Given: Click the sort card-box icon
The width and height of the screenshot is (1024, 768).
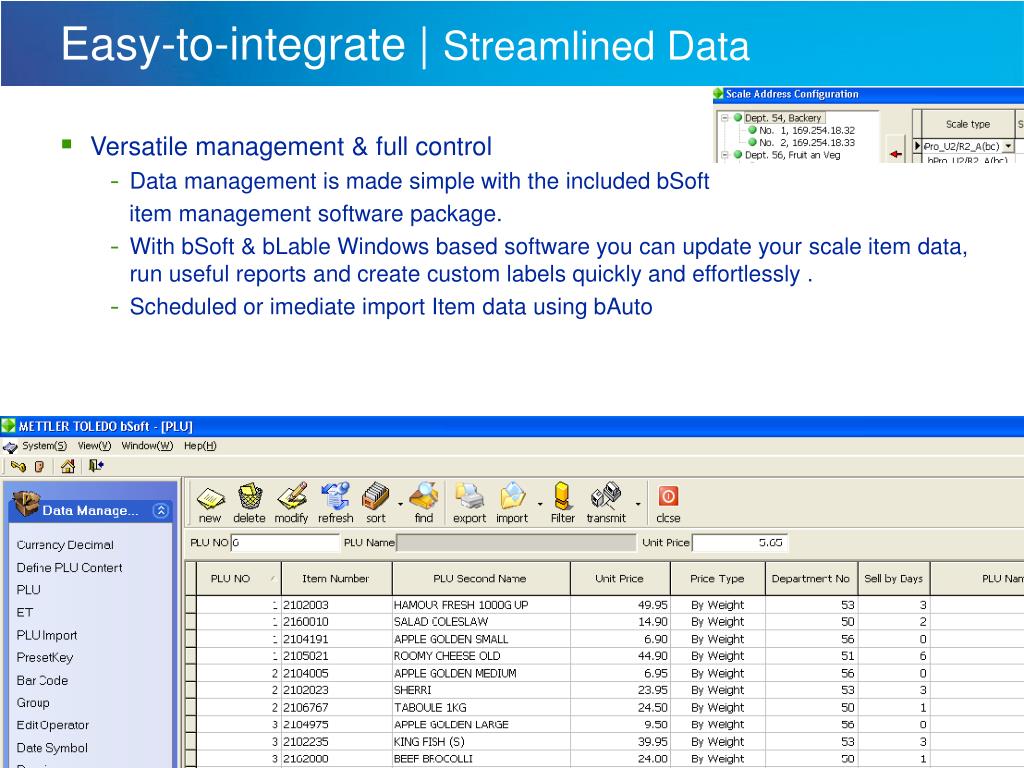Looking at the screenshot, I should [376, 496].
